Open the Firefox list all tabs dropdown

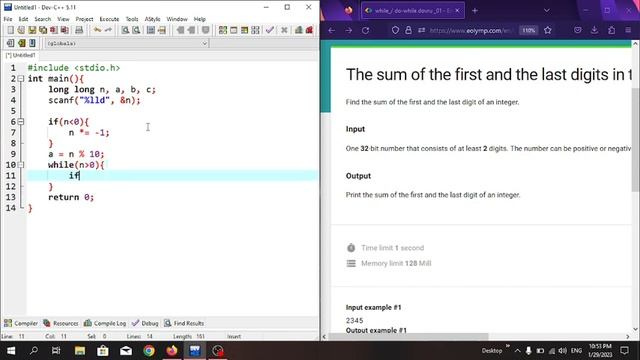click(547, 11)
